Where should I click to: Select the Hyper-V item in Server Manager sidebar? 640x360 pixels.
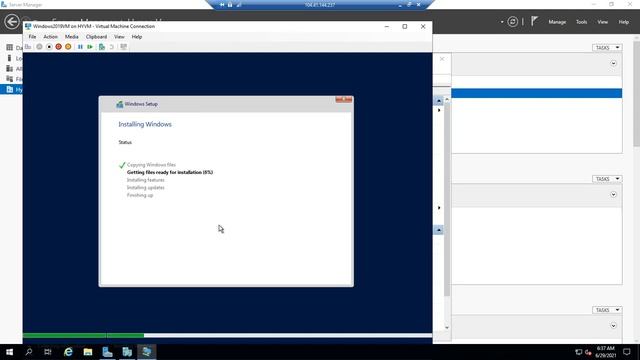pyautogui.click(x=11, y=89)
